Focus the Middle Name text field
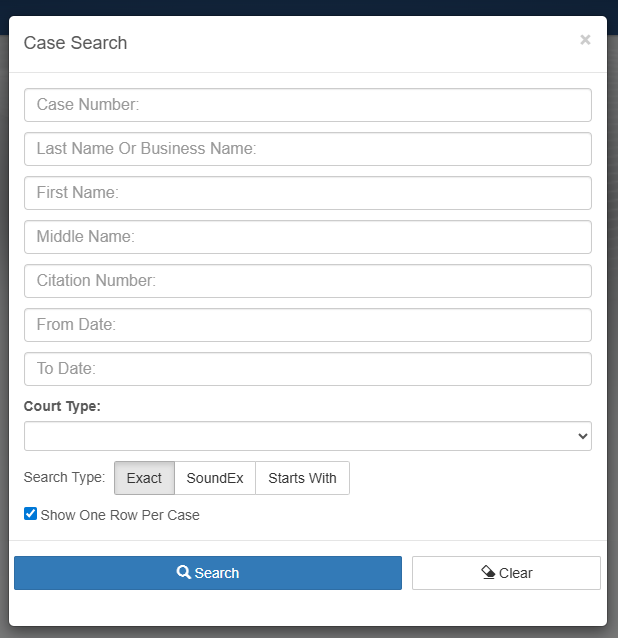 coord(307,237)
